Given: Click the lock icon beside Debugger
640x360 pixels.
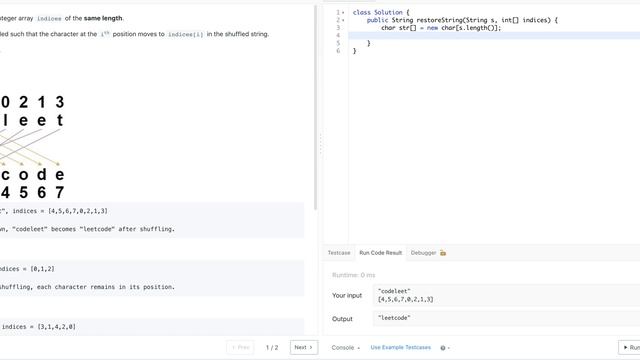Looking at the screenshot, I should [443, 253].
